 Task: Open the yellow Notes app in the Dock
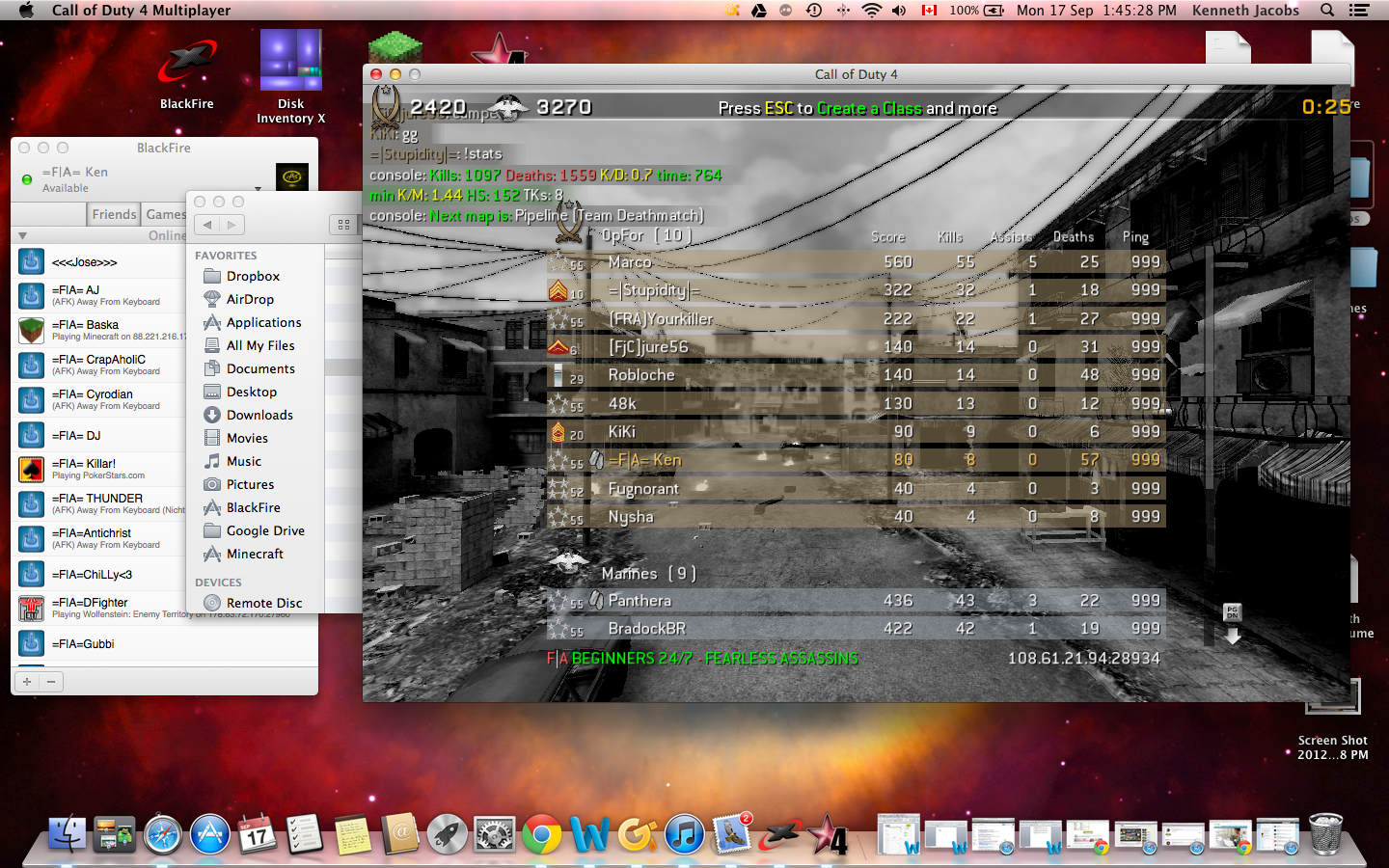point(352,834)
